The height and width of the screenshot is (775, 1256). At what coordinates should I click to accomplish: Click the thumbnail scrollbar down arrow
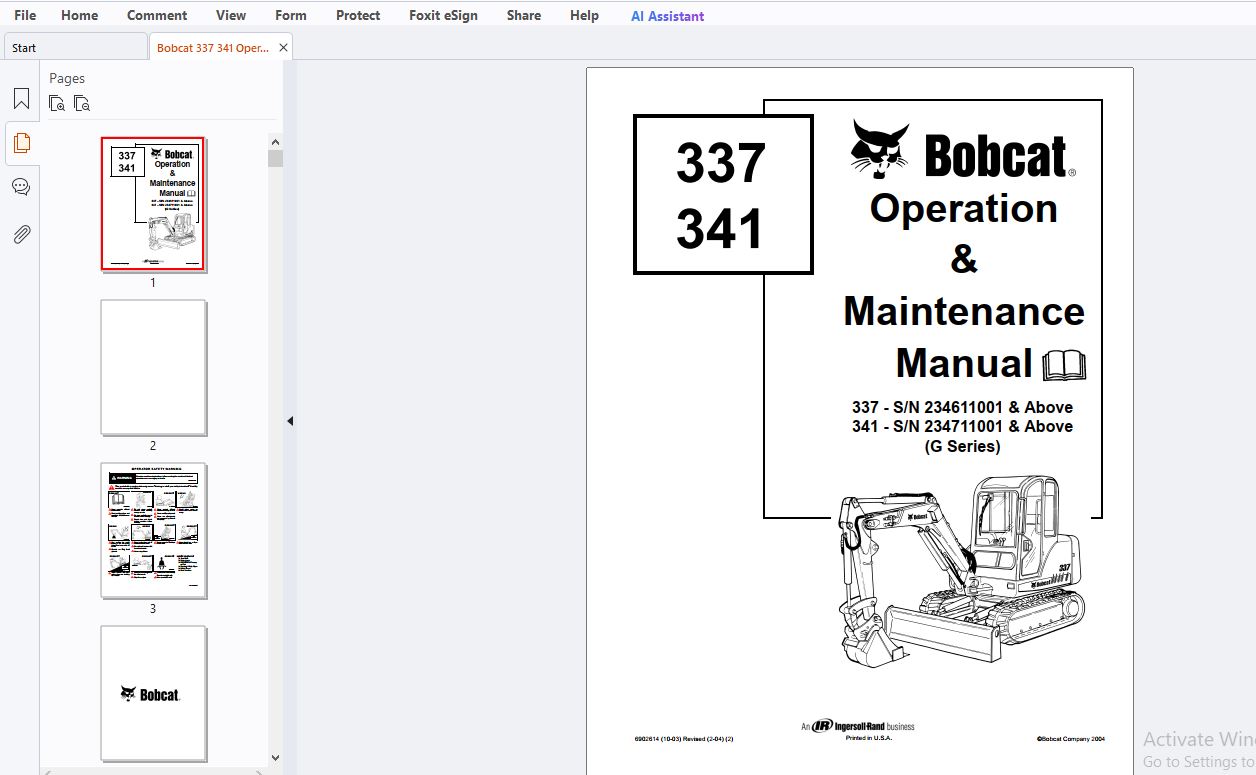click(275, 758)
